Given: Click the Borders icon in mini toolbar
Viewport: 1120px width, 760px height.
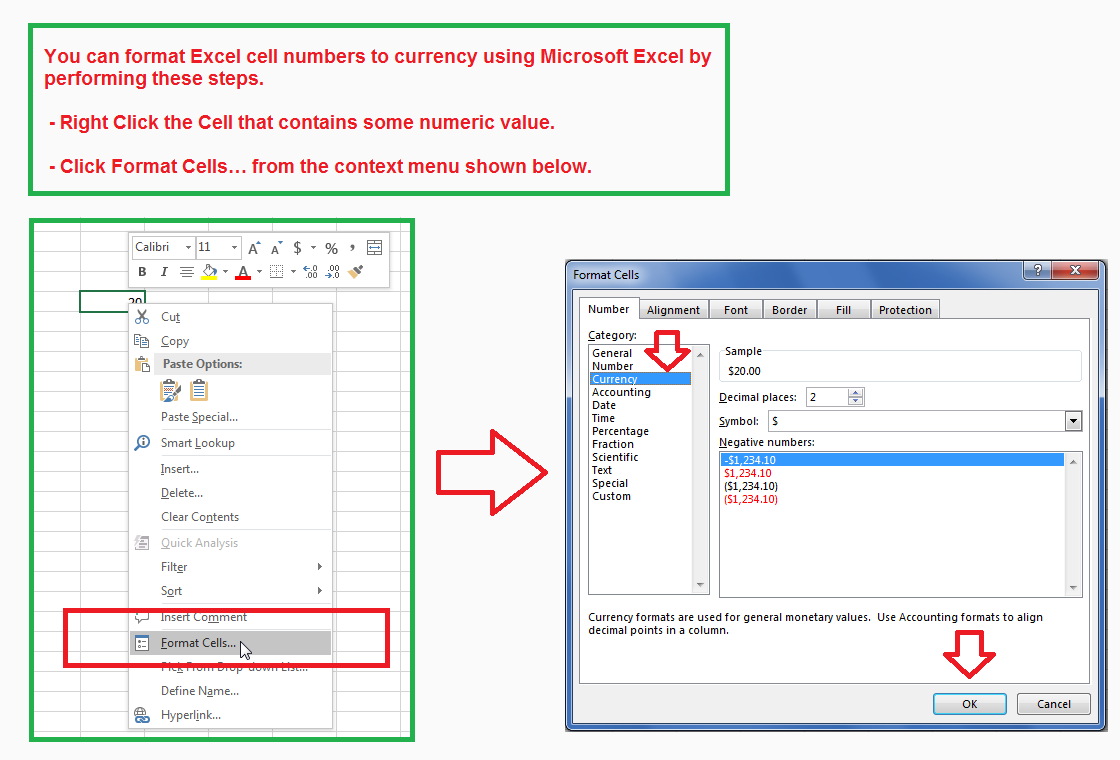Looking at the screenshot, I should pos(276,271).
